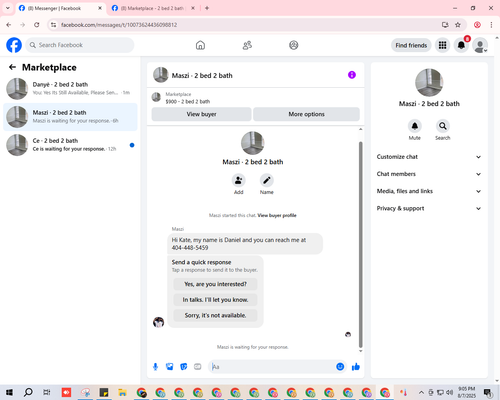Open Windows taskbar search
Screen dimensions: 500x400
coord(28,392)
